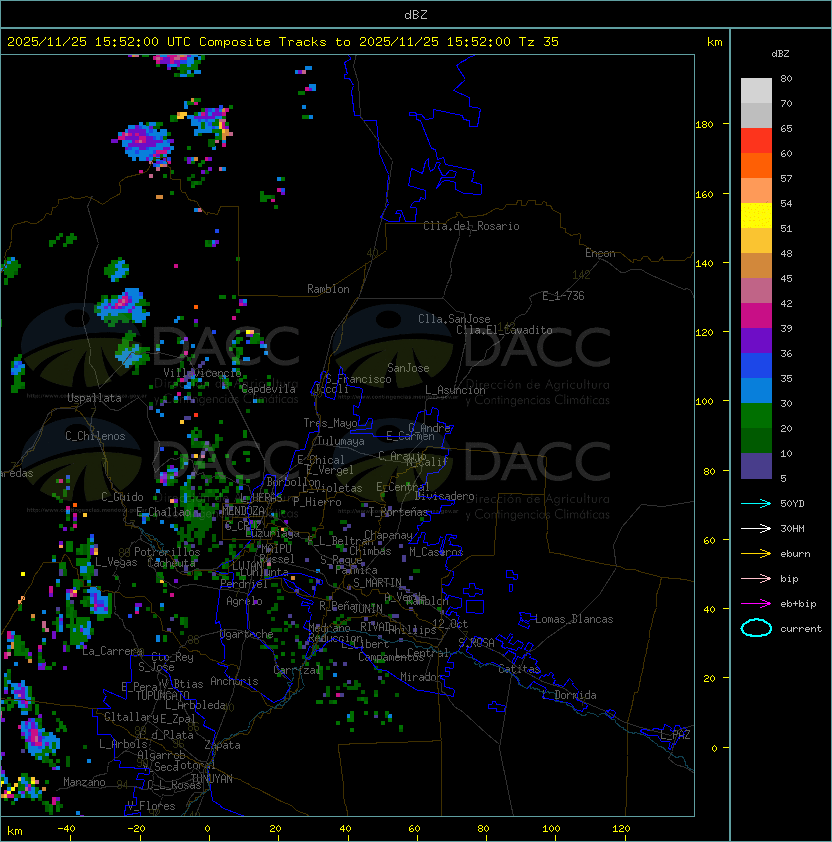Click the Capdevila map label
The image size is (832, 842).
pos(268,389)
